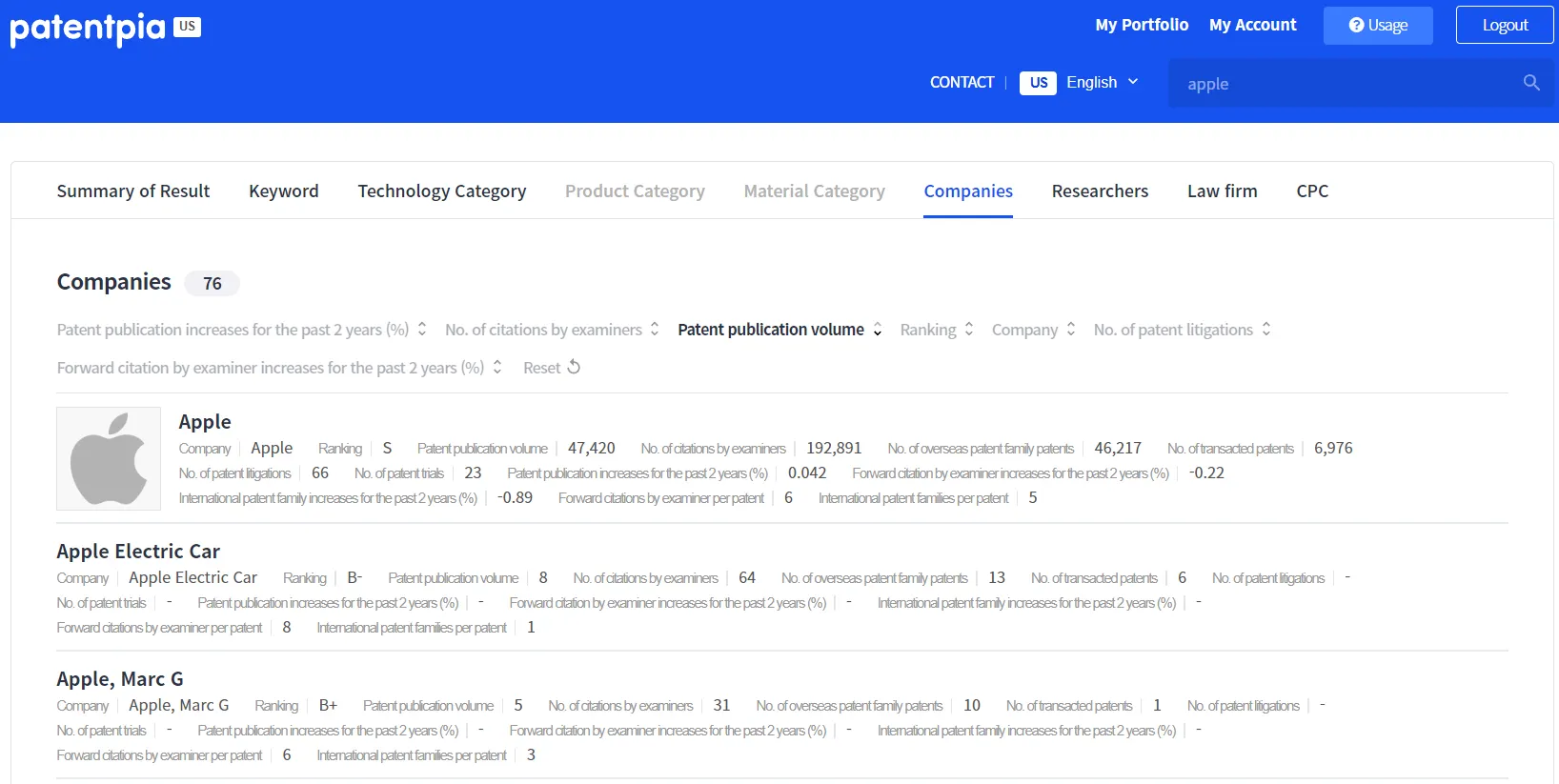Open the Technology Category tab
This screenshot has height=784, width=1559.
pos(442,191)
